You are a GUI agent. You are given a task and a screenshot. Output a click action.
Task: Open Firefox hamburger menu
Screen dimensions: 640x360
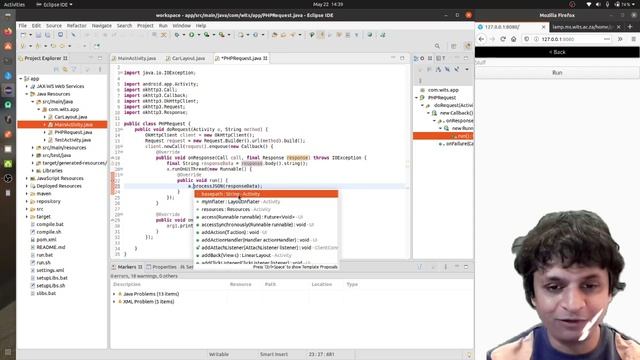pyautogui.click(x=633, y=39)
